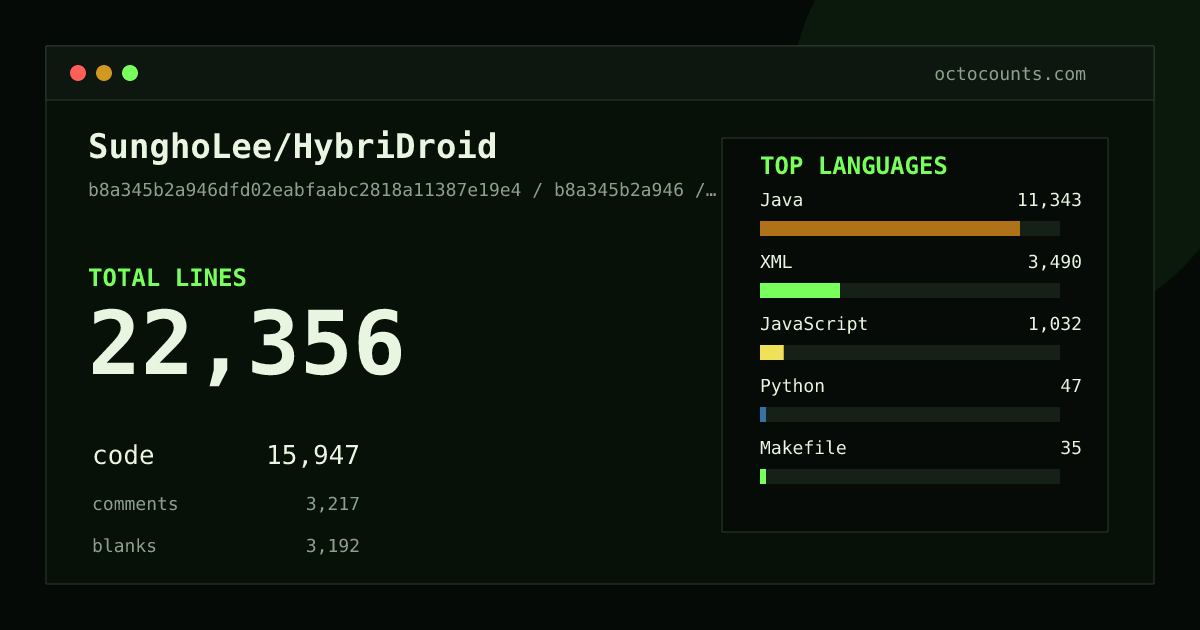
Task: Click the comments label
Action: 135,504
